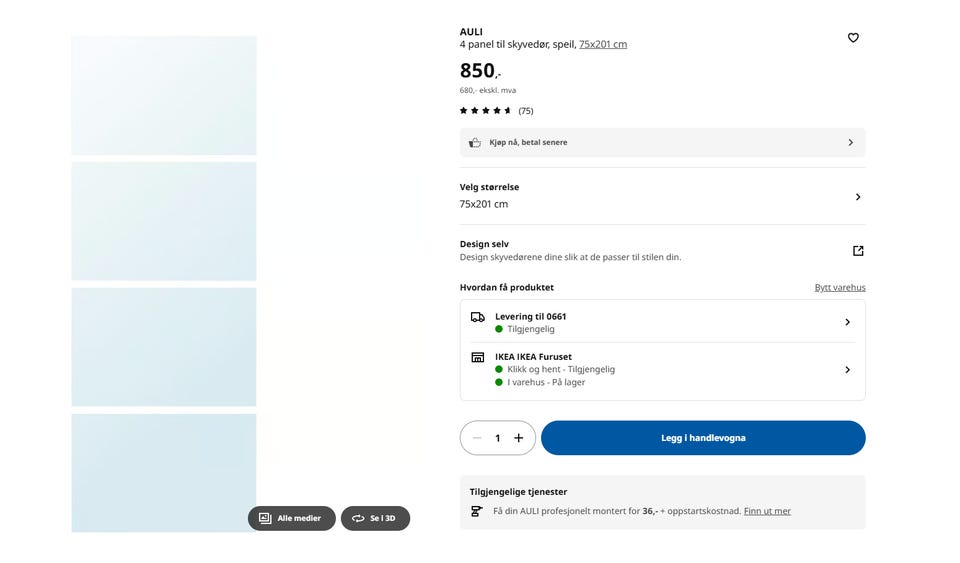Expand the Levering til 0661 chevron
The width and height of the screenshot is (960, 563).
point(847,322)
